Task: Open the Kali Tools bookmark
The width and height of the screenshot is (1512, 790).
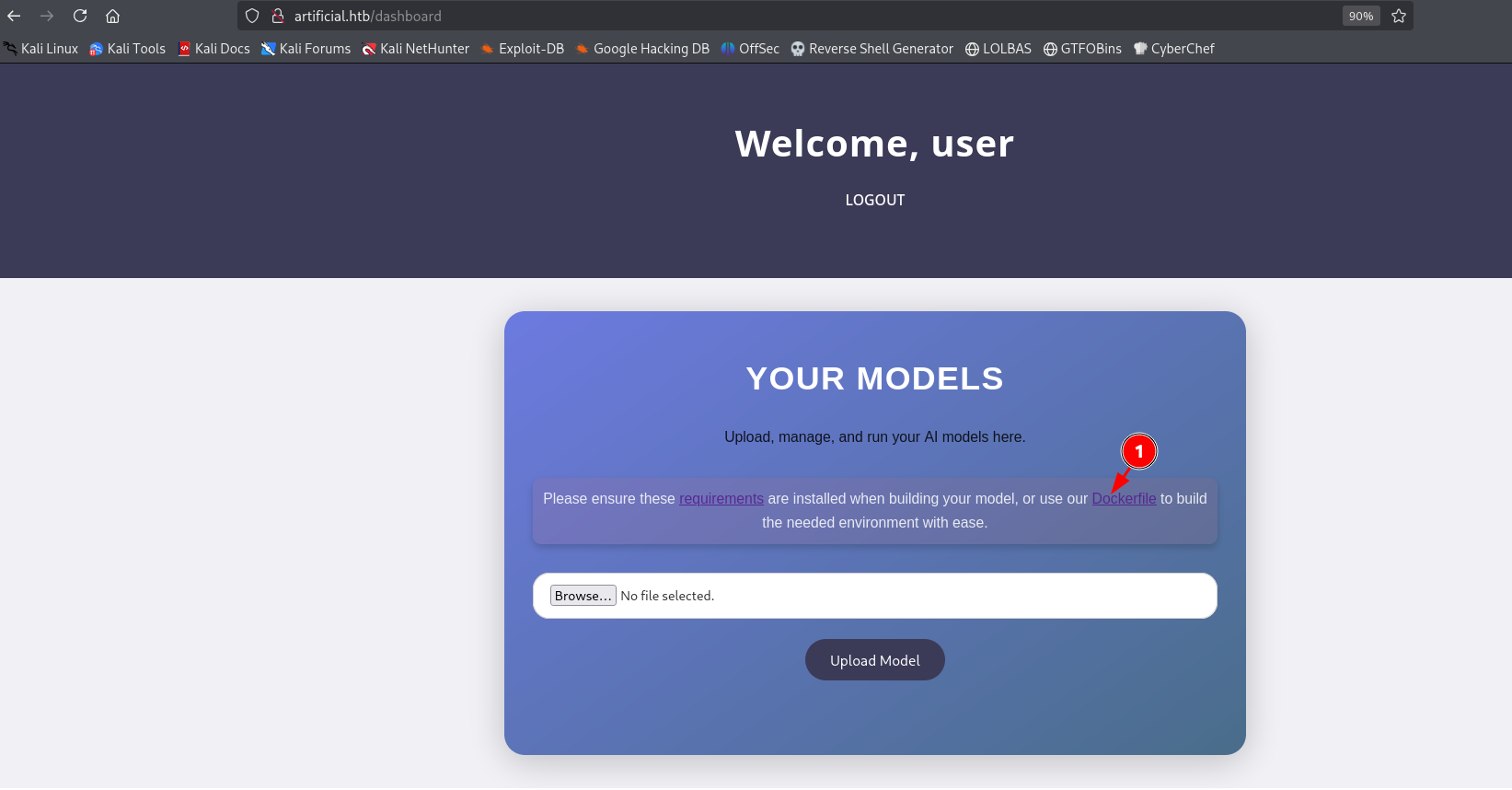Action: coord(128,49)
